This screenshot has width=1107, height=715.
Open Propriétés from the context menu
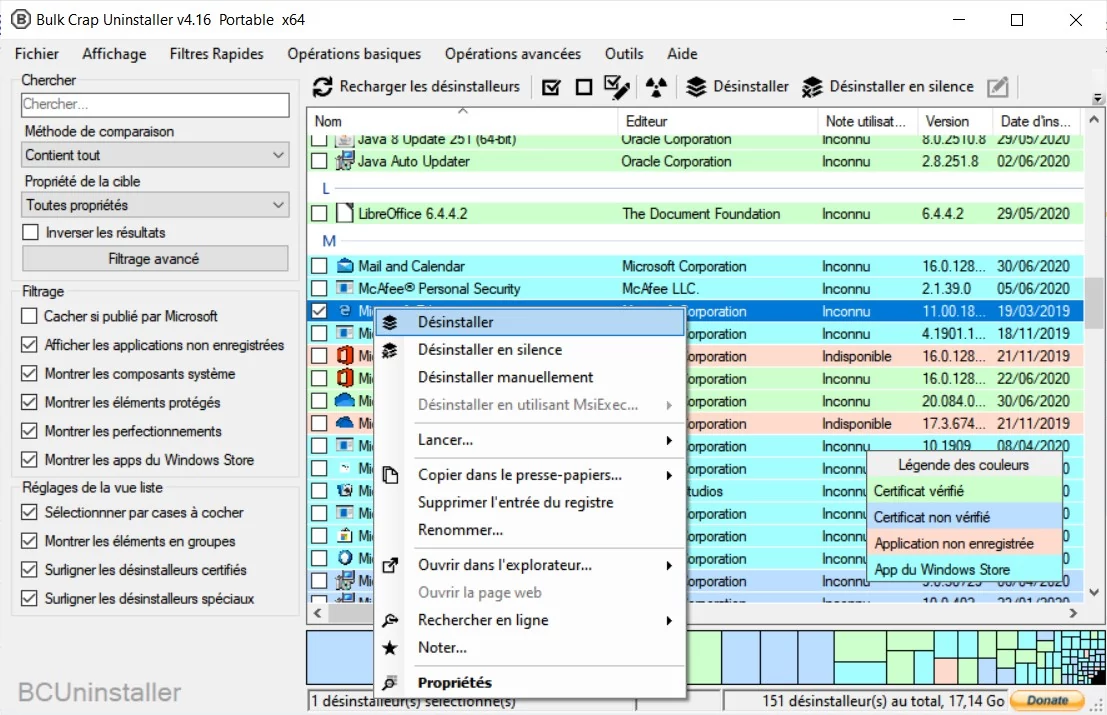529,683
